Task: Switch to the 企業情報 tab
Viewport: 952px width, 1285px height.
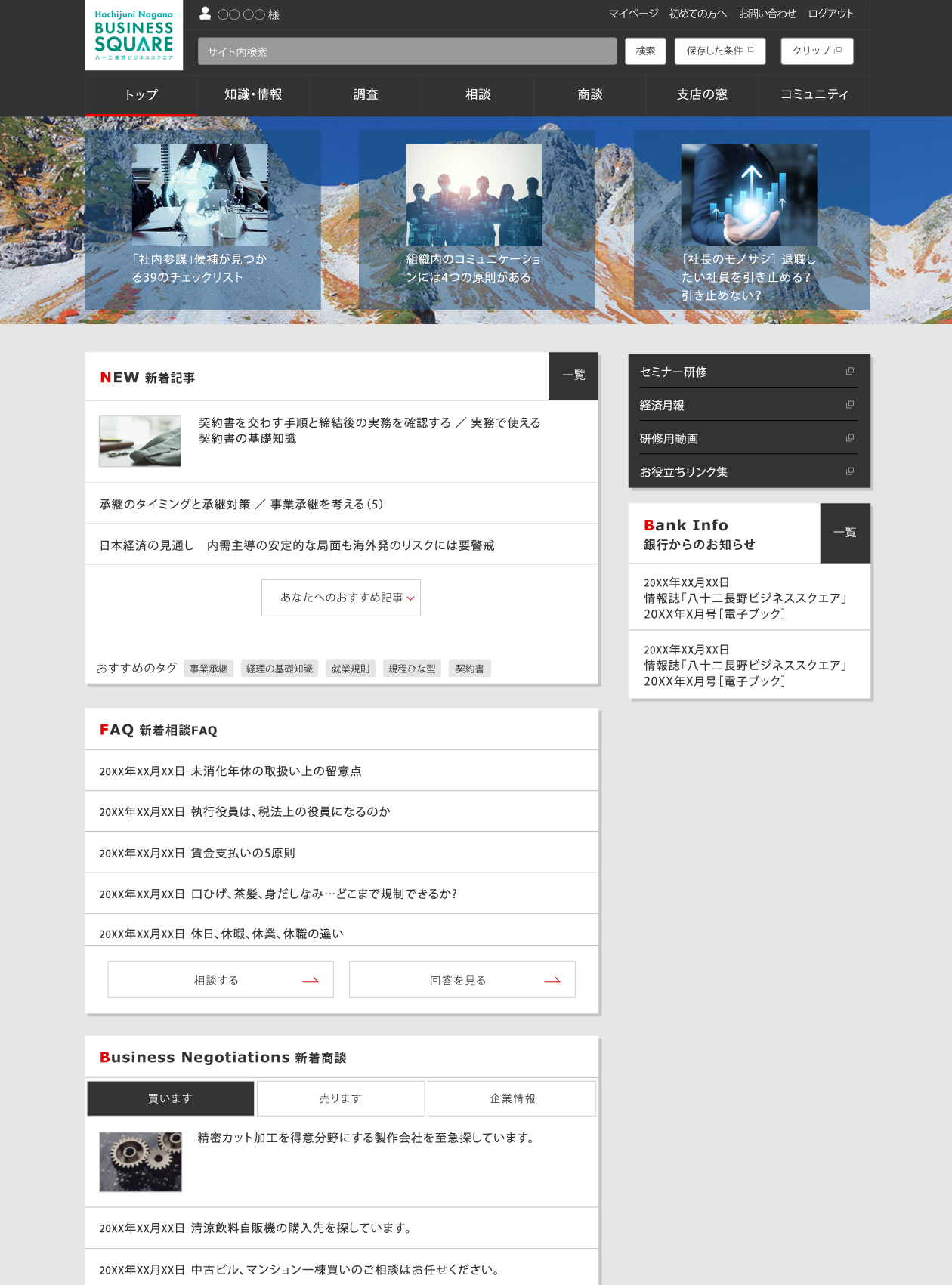Action: click(x=512, y=1098)
